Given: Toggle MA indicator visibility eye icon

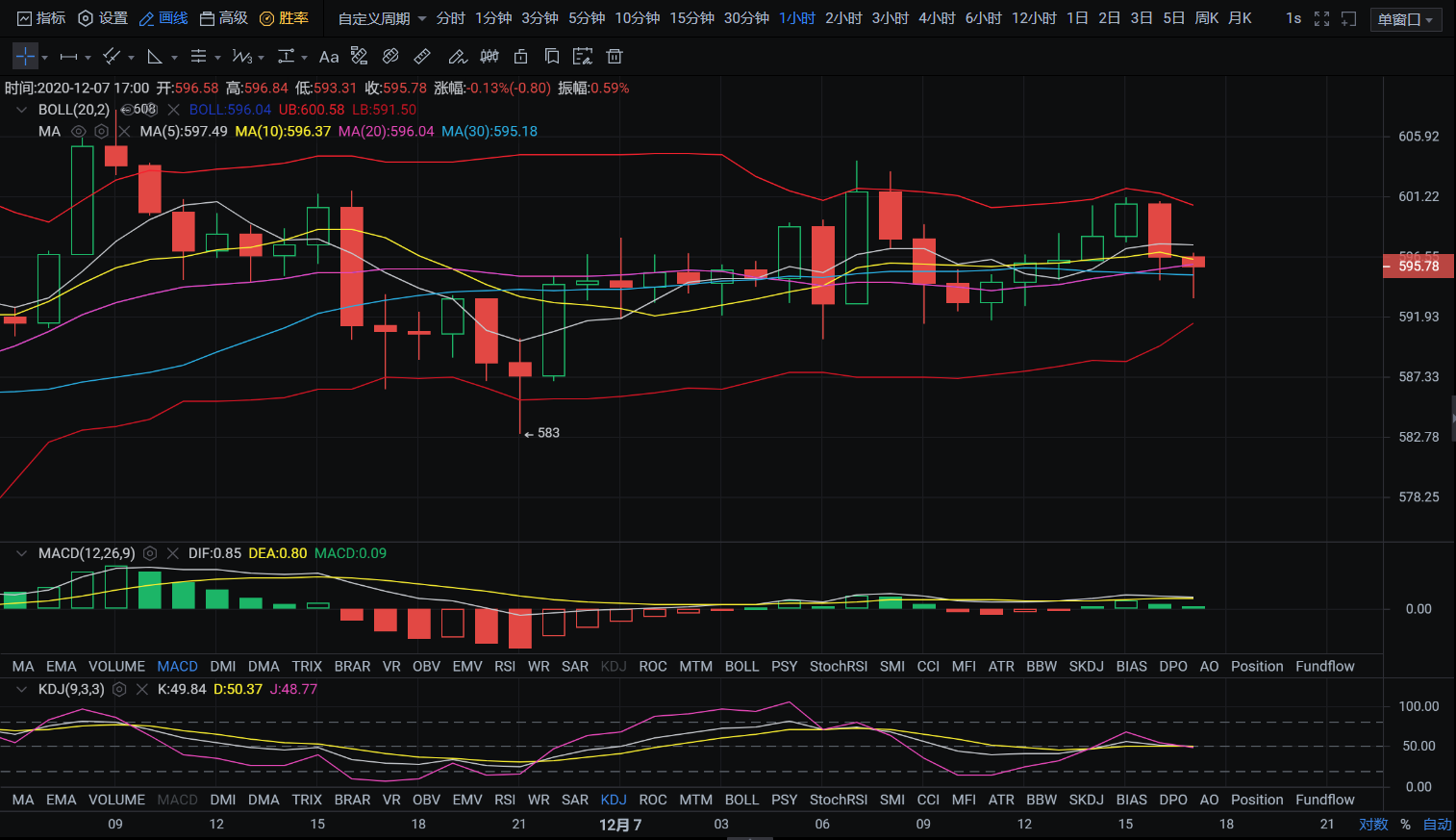Looking at the screenshot, I should point(79,132).
